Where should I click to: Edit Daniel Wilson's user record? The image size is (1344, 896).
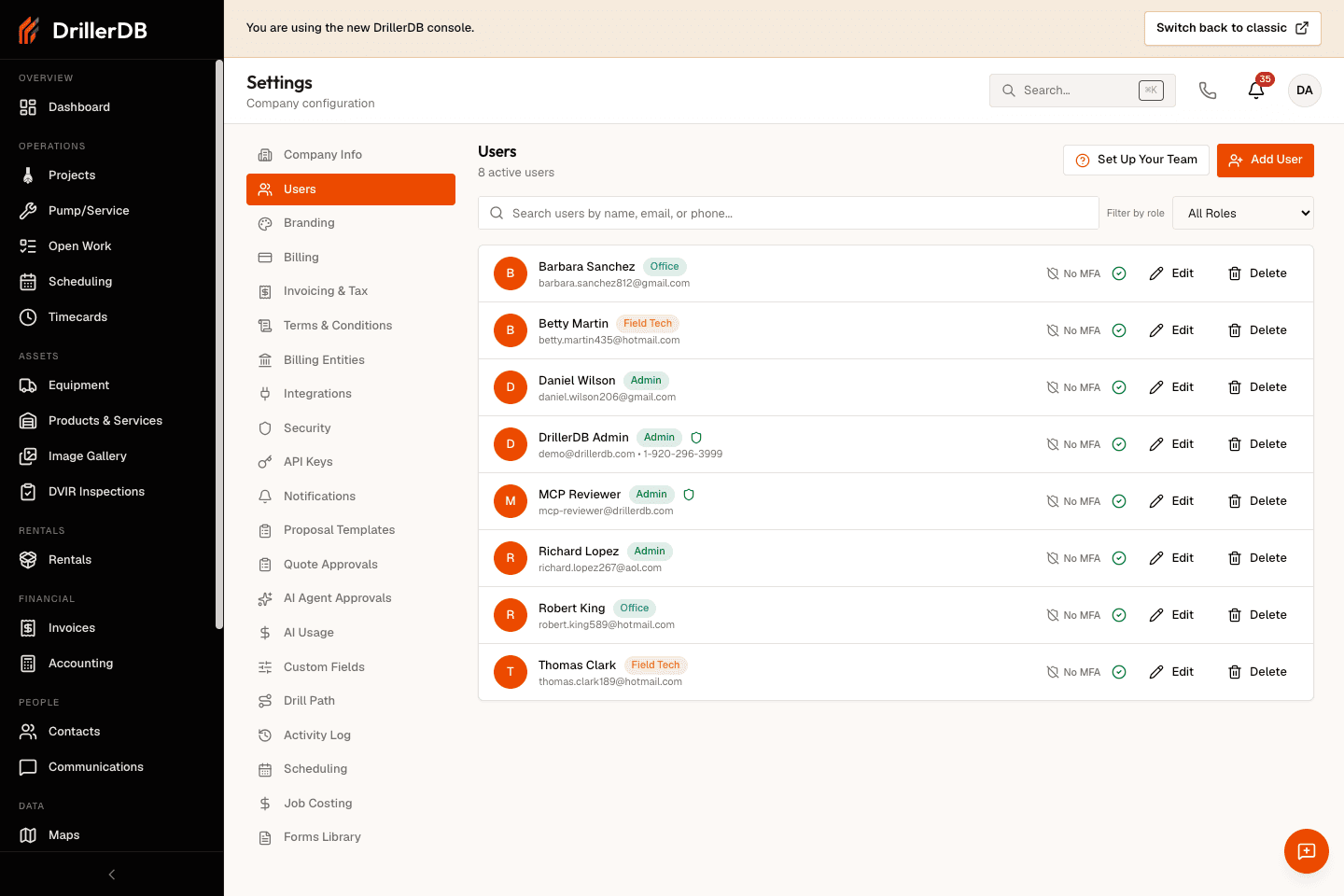click(1171, 387)
